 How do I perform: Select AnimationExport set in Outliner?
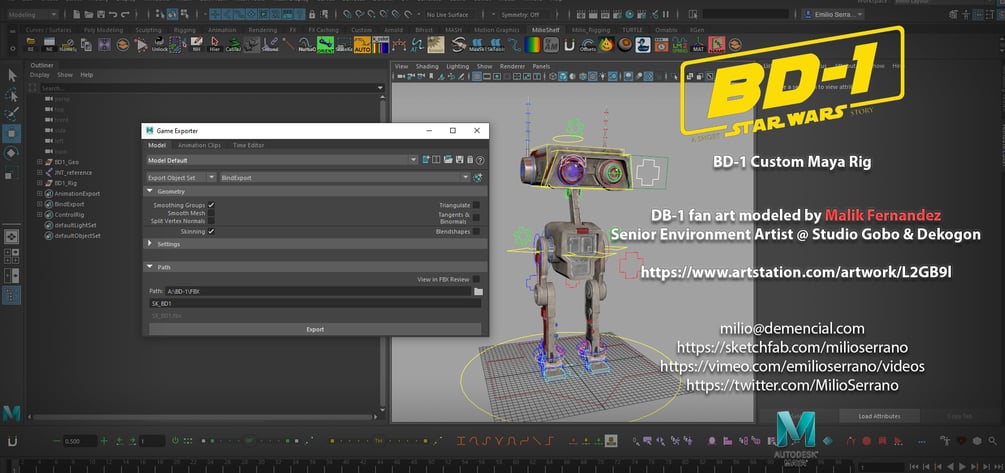coord(77,193)
